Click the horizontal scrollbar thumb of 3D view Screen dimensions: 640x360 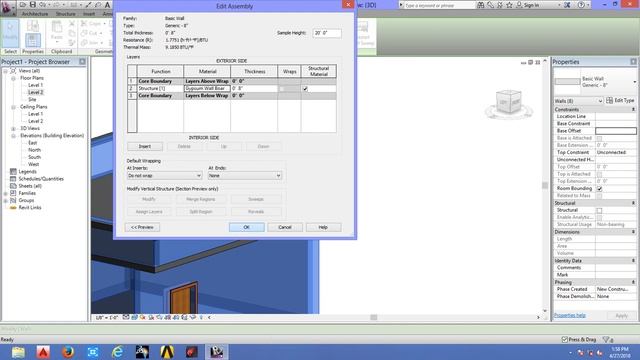[373, 317]
